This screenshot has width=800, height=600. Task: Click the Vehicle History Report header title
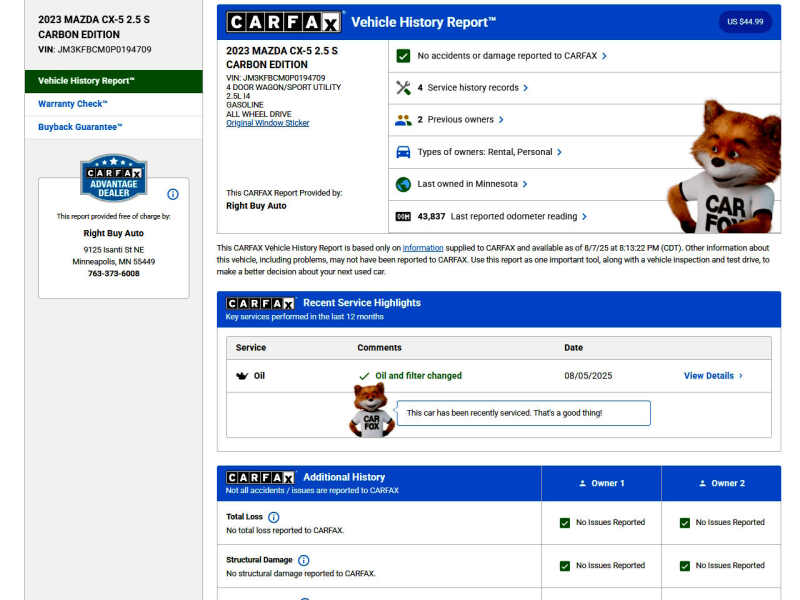[x=423, y=22]
